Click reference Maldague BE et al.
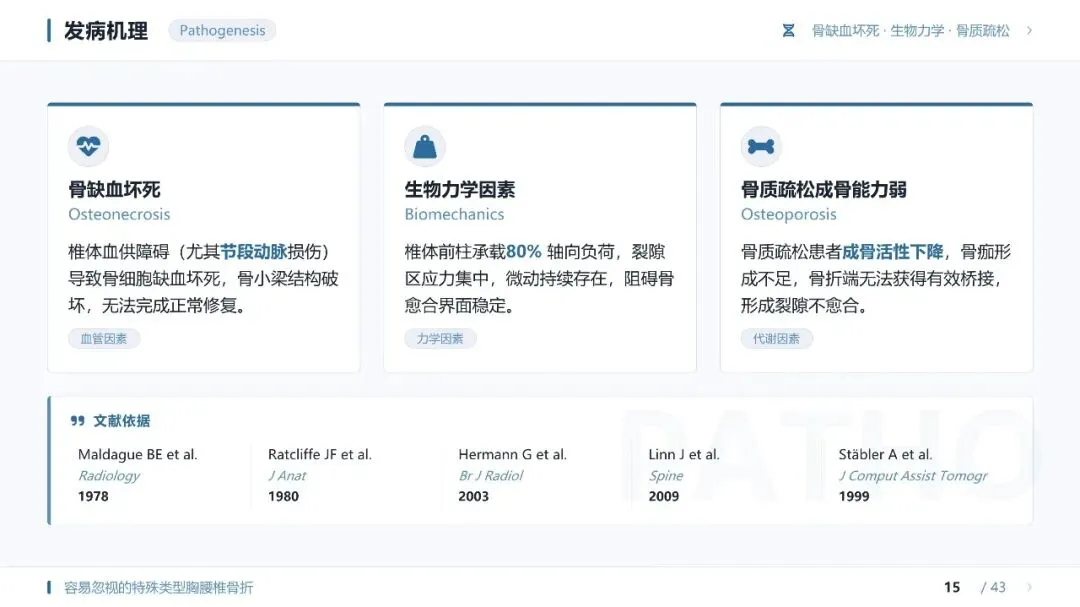The height and width of the screenshot is (607, 1080). [138, 455]
